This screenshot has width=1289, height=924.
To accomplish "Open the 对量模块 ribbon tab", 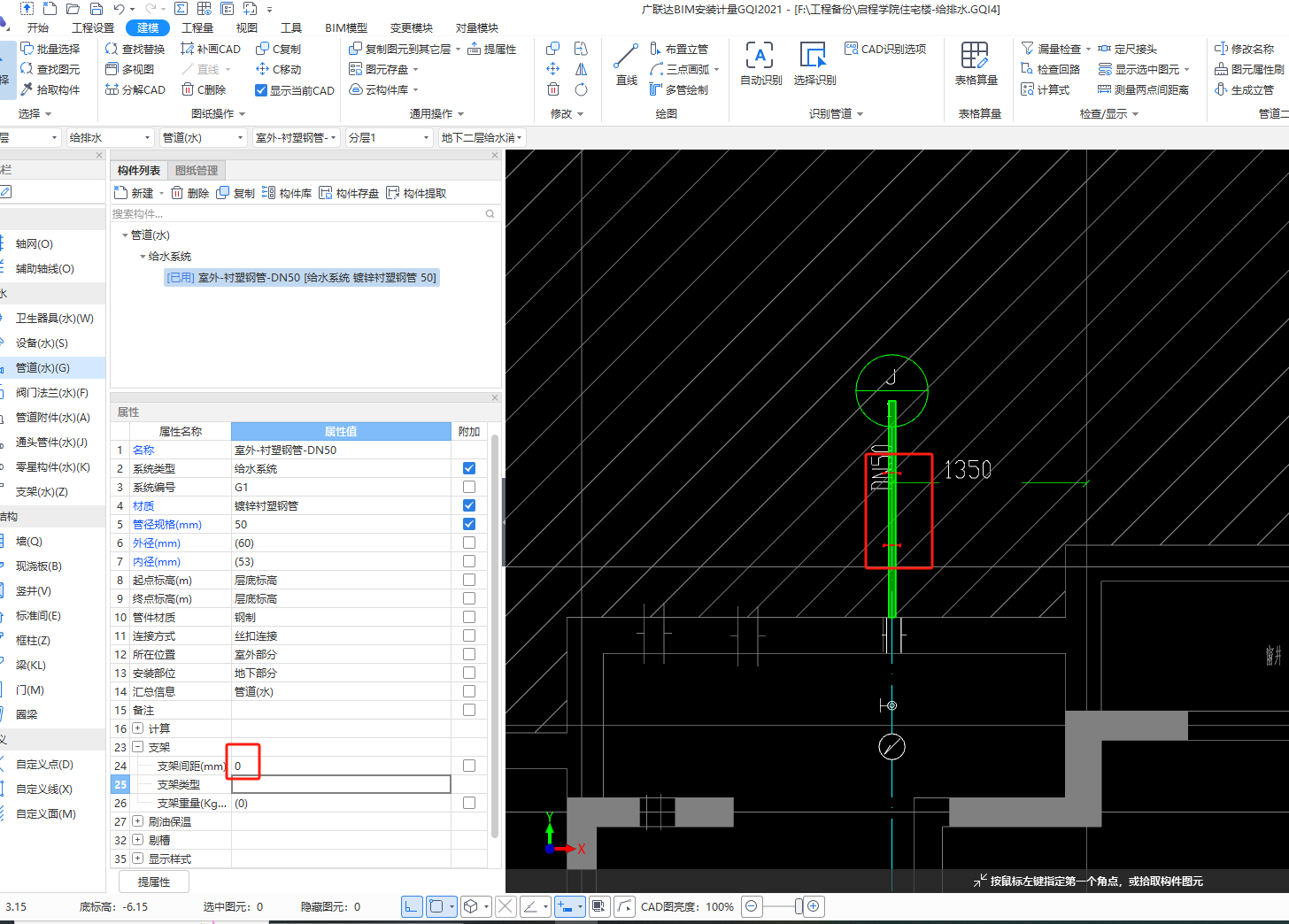I will (477, 27).
